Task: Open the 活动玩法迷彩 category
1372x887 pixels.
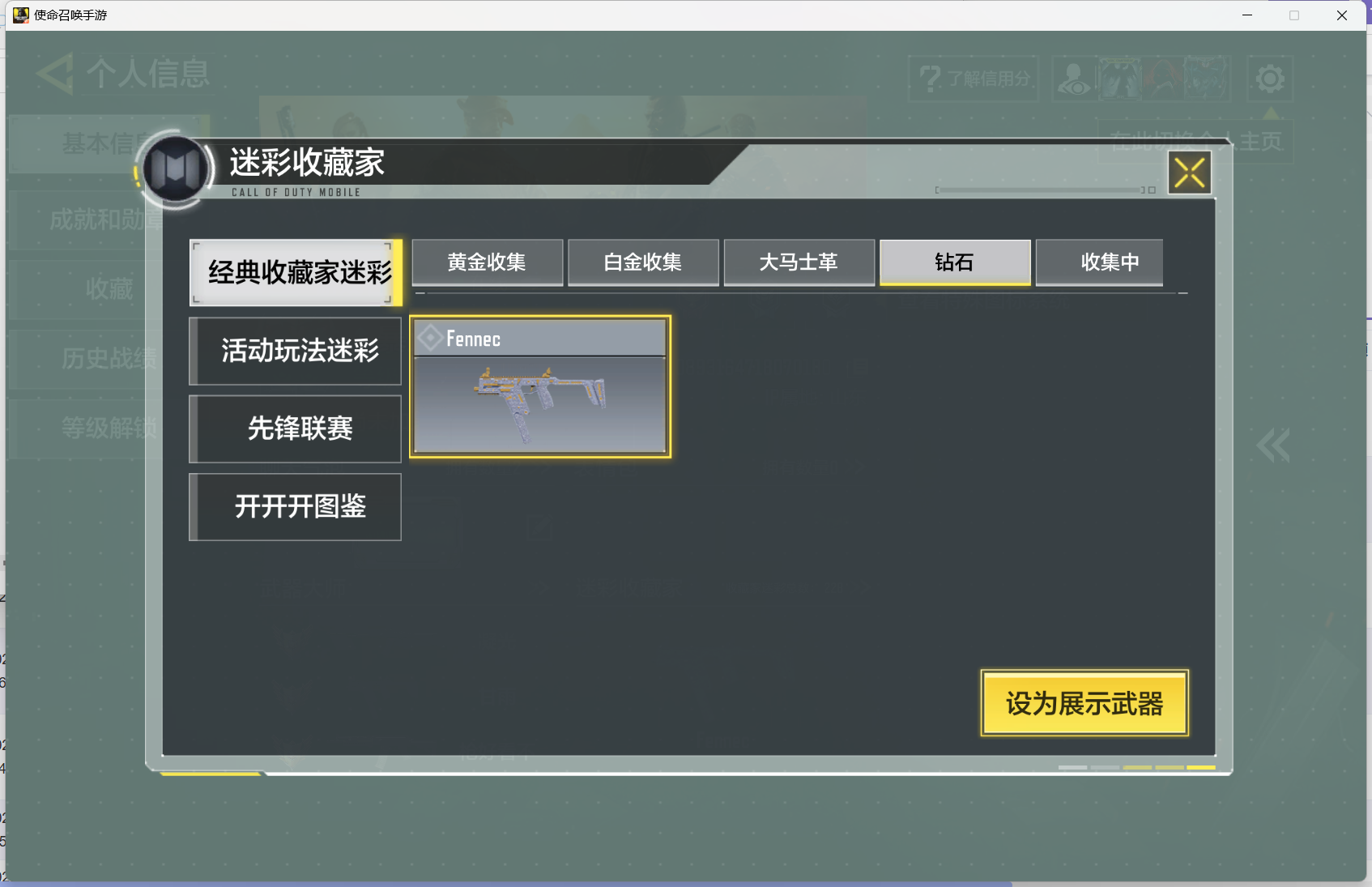Action: 296,351
